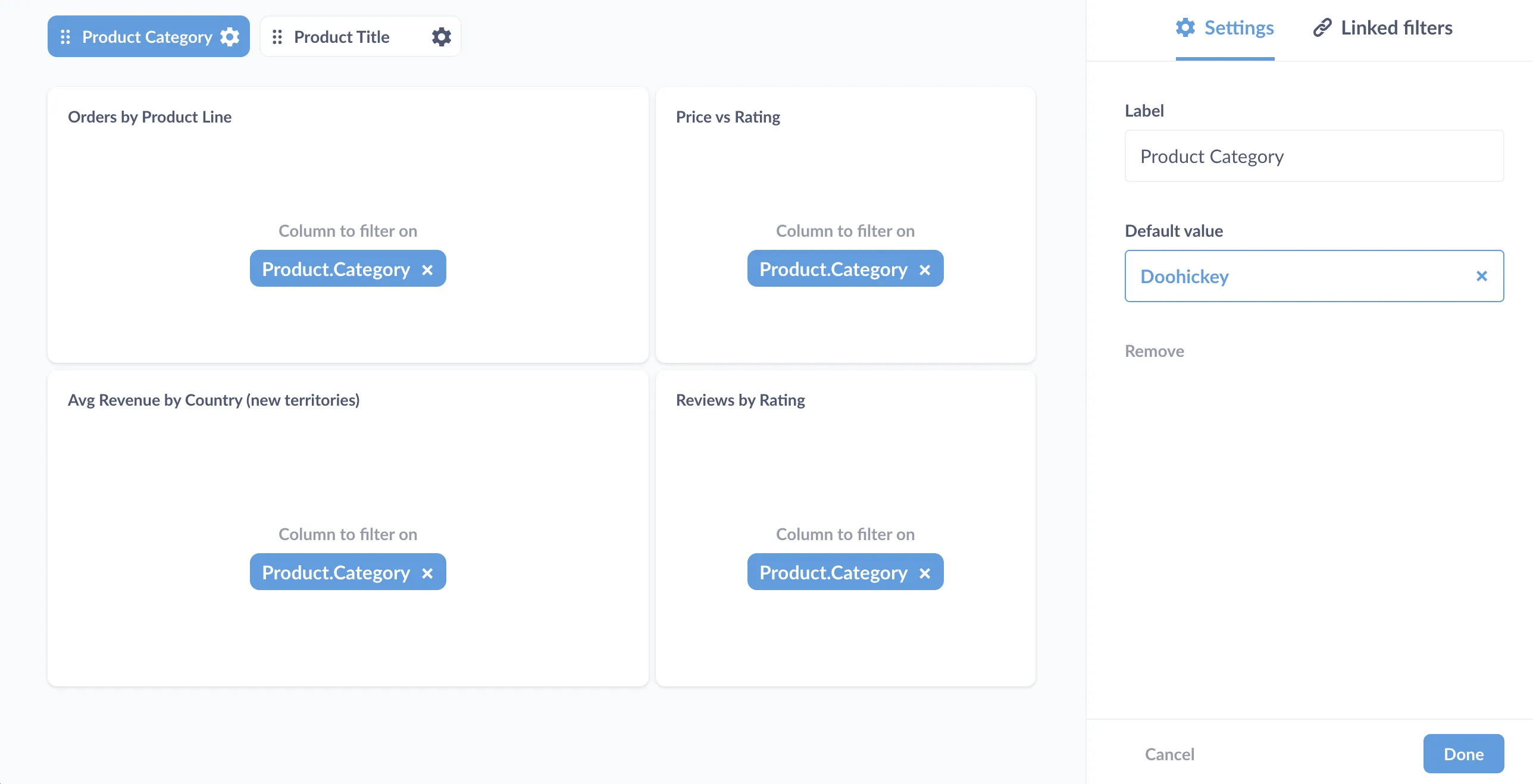This screenshot has width=1533, height=784.
Task: Open settings gear for Product Title filter
Action: (441, 36)
